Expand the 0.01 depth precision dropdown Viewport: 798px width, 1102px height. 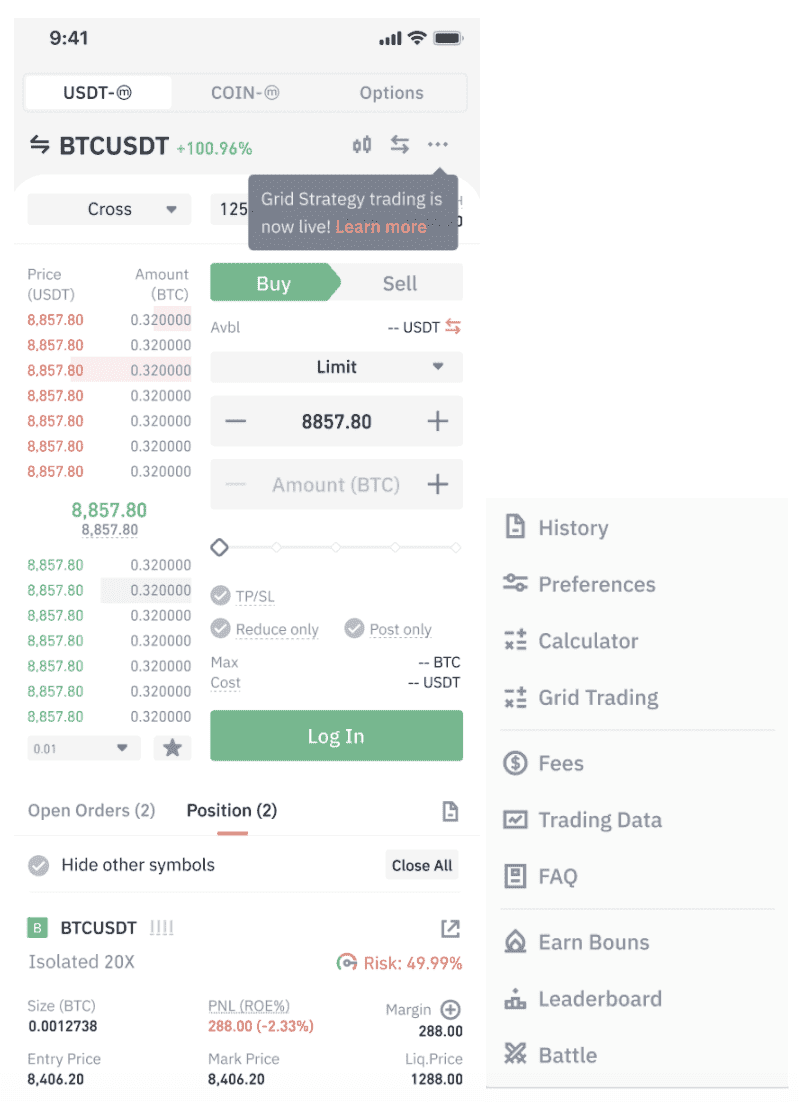click(x=84, y=748)
